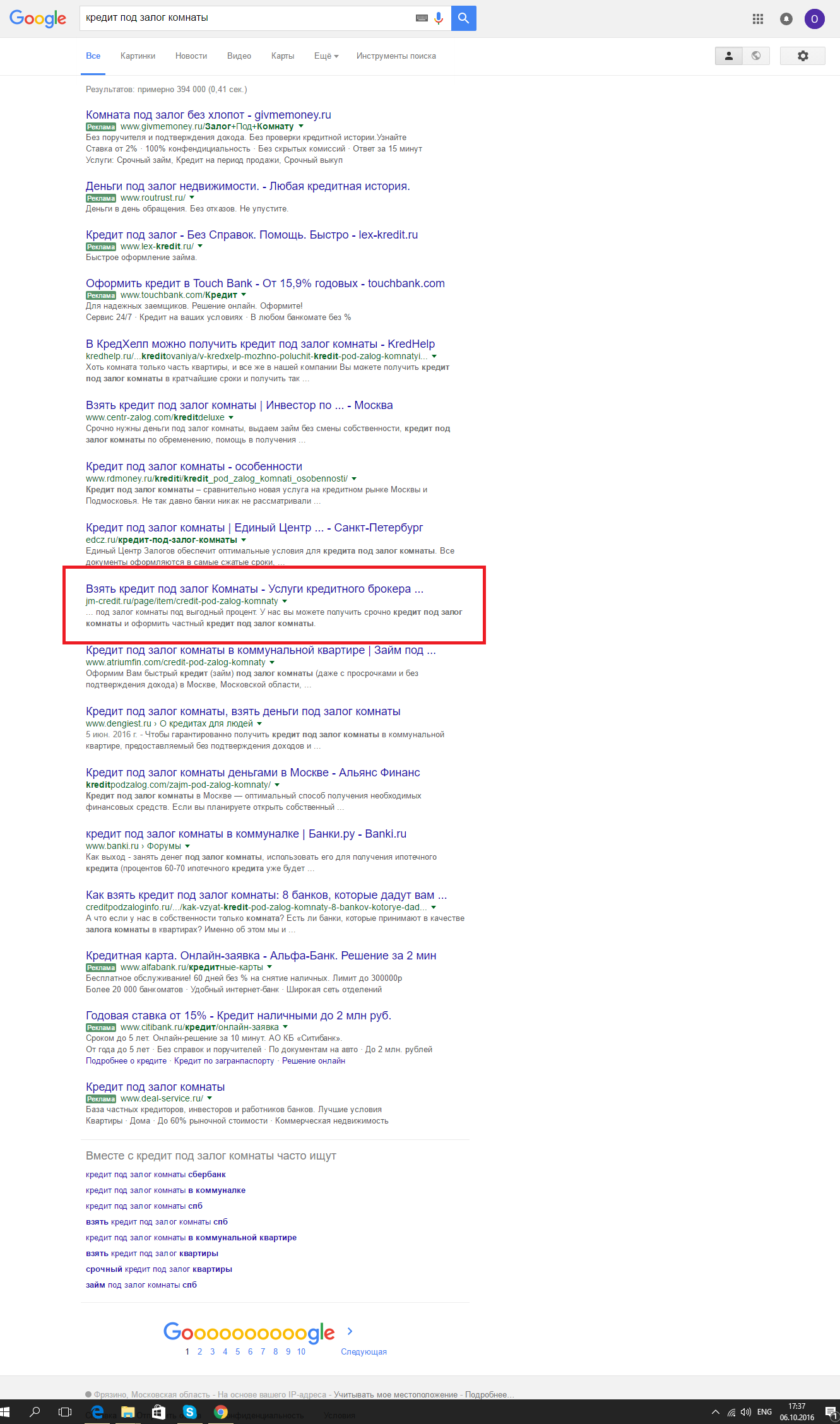Expand dropdown arrow next to banki.ru Форумы
Image resolution: width=840 pixels, height=1424 pixels.
point(187,846)
